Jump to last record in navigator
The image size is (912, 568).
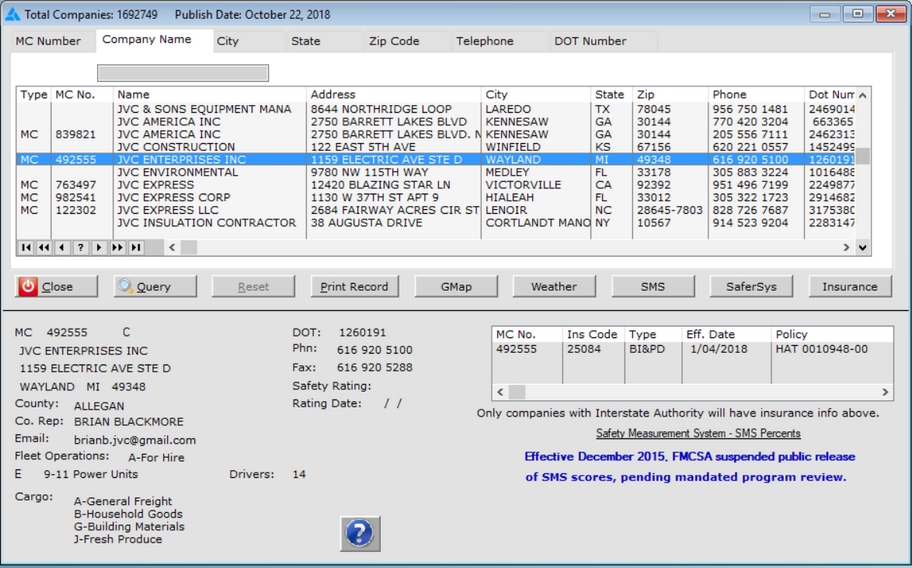(x=136, y=247)
